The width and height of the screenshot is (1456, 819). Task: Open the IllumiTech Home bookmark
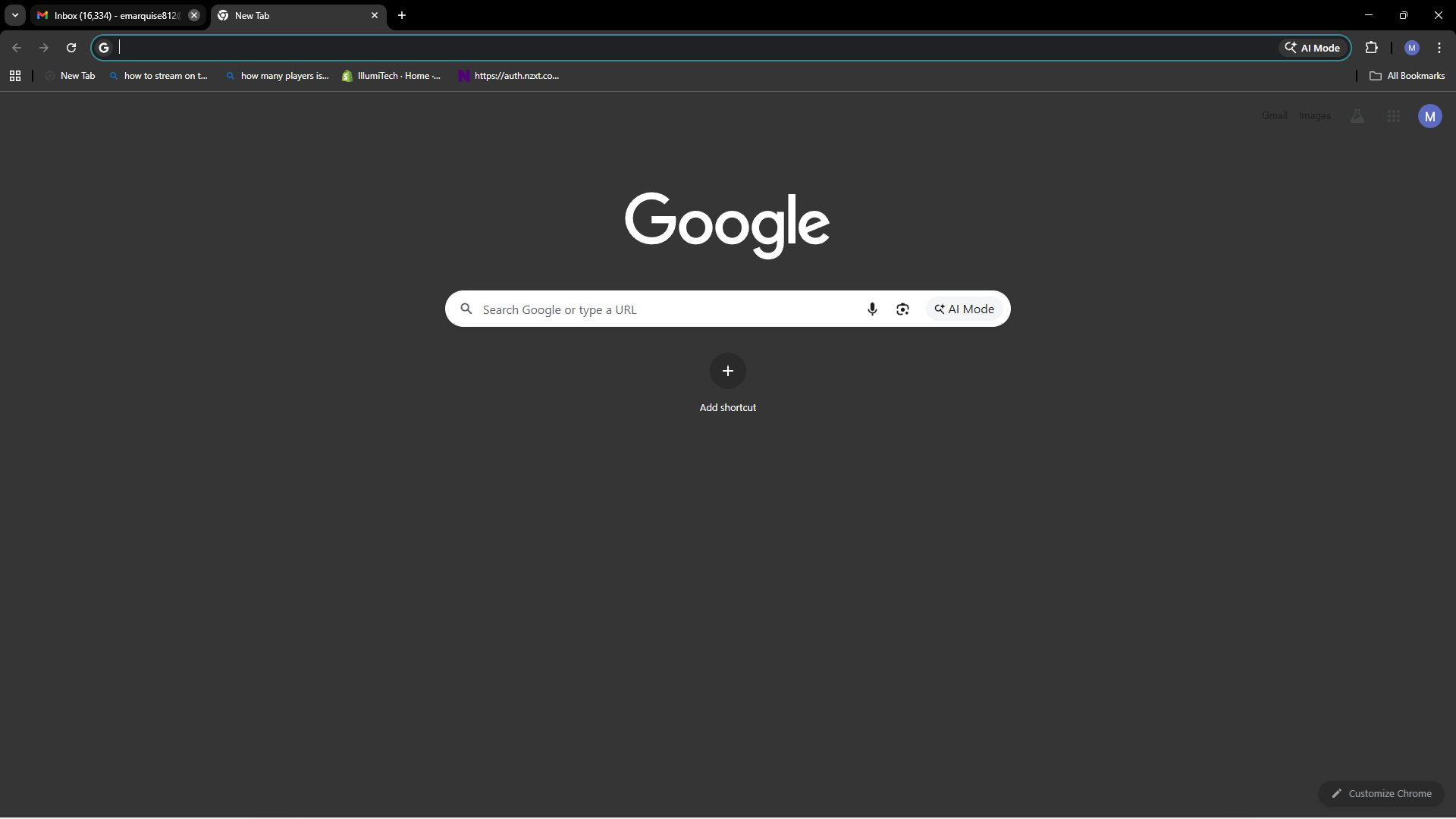(x=391, y=76)
